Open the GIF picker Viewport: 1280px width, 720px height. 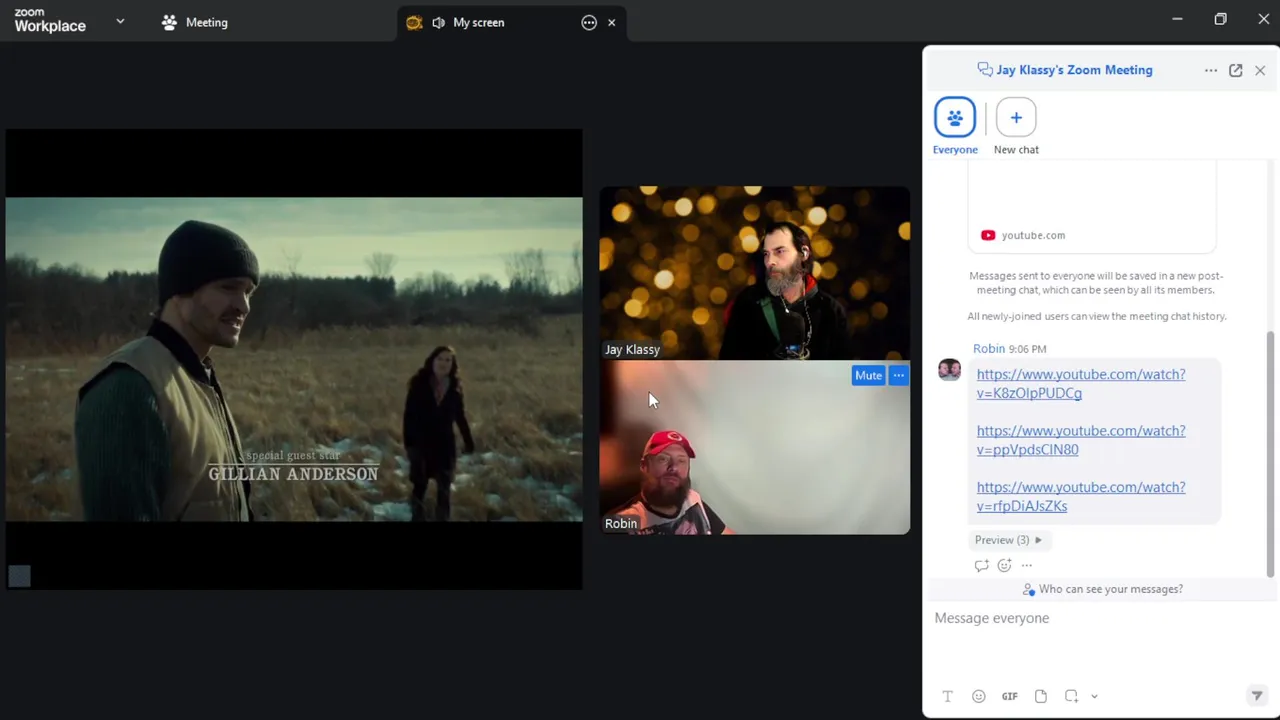pos(1010,696)
